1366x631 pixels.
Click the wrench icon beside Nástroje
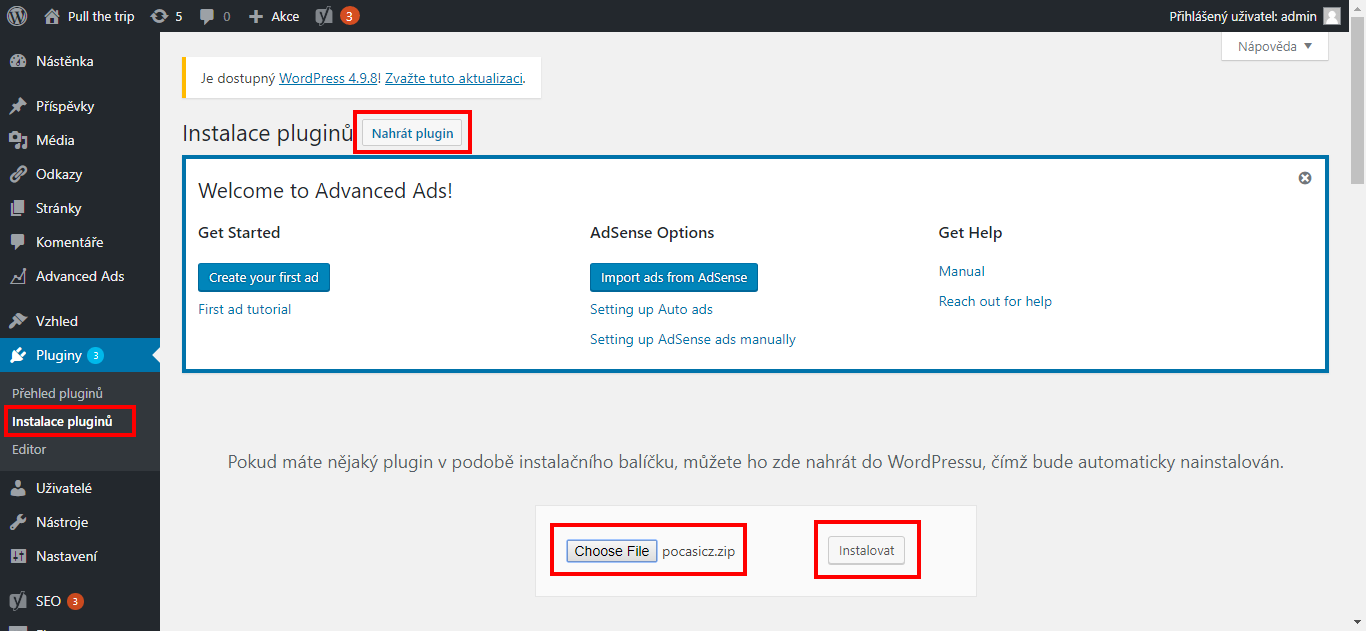pyautogui.click(x=18, y=522)
